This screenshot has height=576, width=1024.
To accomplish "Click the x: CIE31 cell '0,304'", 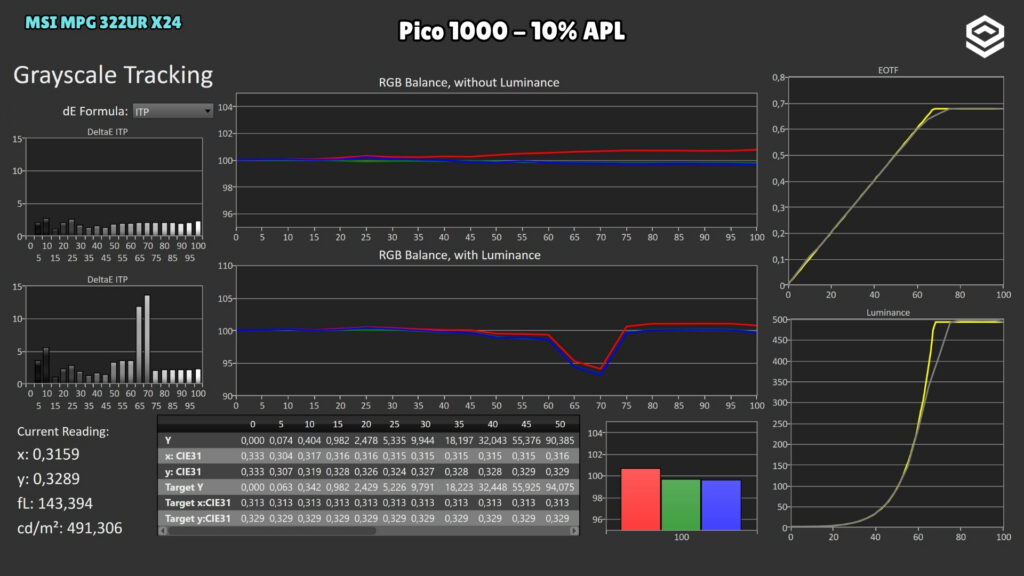I will tap(281, 456).
